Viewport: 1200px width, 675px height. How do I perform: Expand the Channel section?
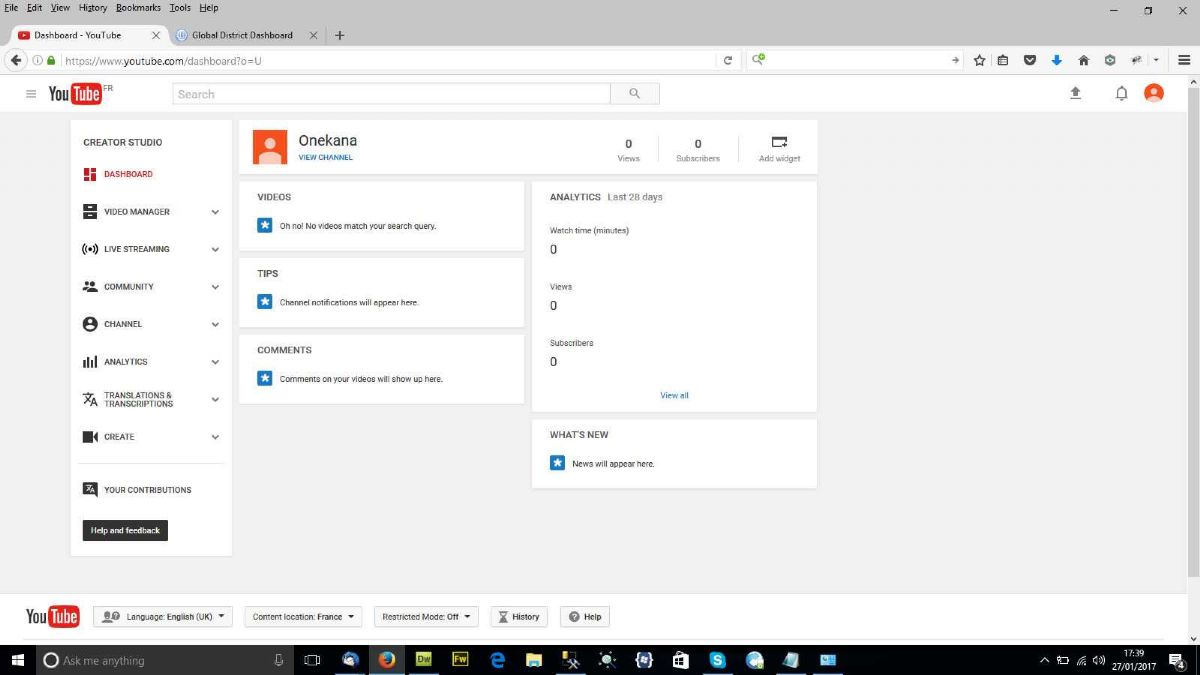(x=215, y=324)
